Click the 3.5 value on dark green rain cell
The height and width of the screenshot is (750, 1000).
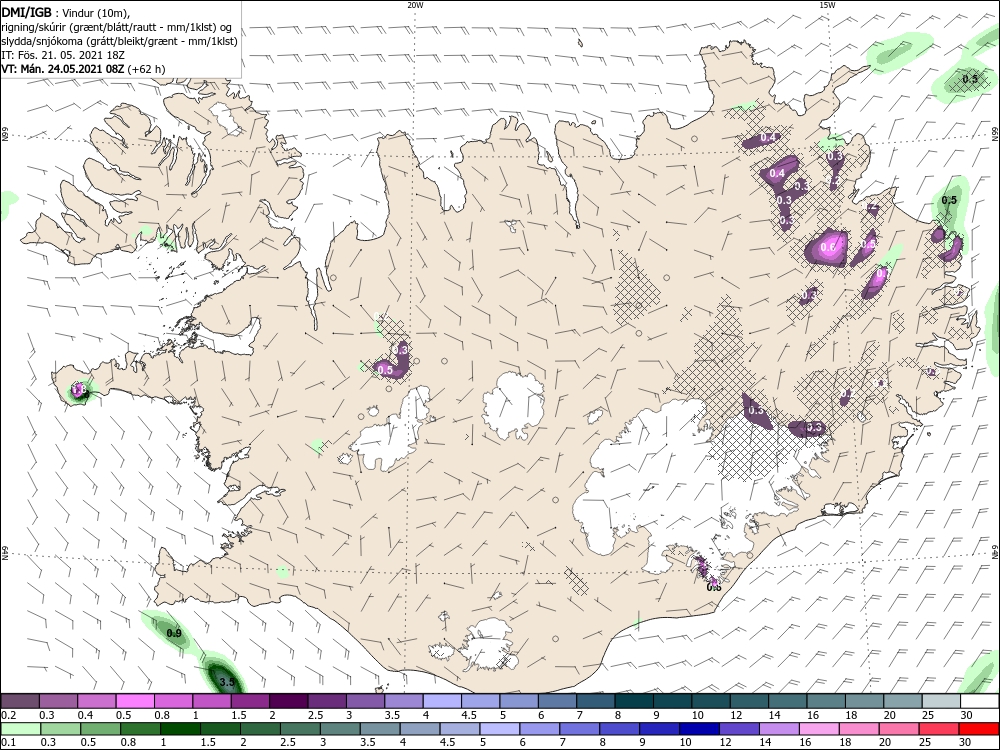click(226, 682)
